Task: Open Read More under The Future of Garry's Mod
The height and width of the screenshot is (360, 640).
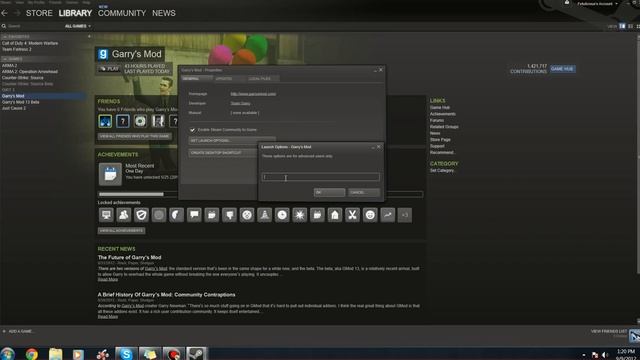Action: click(x=108, y=280)
